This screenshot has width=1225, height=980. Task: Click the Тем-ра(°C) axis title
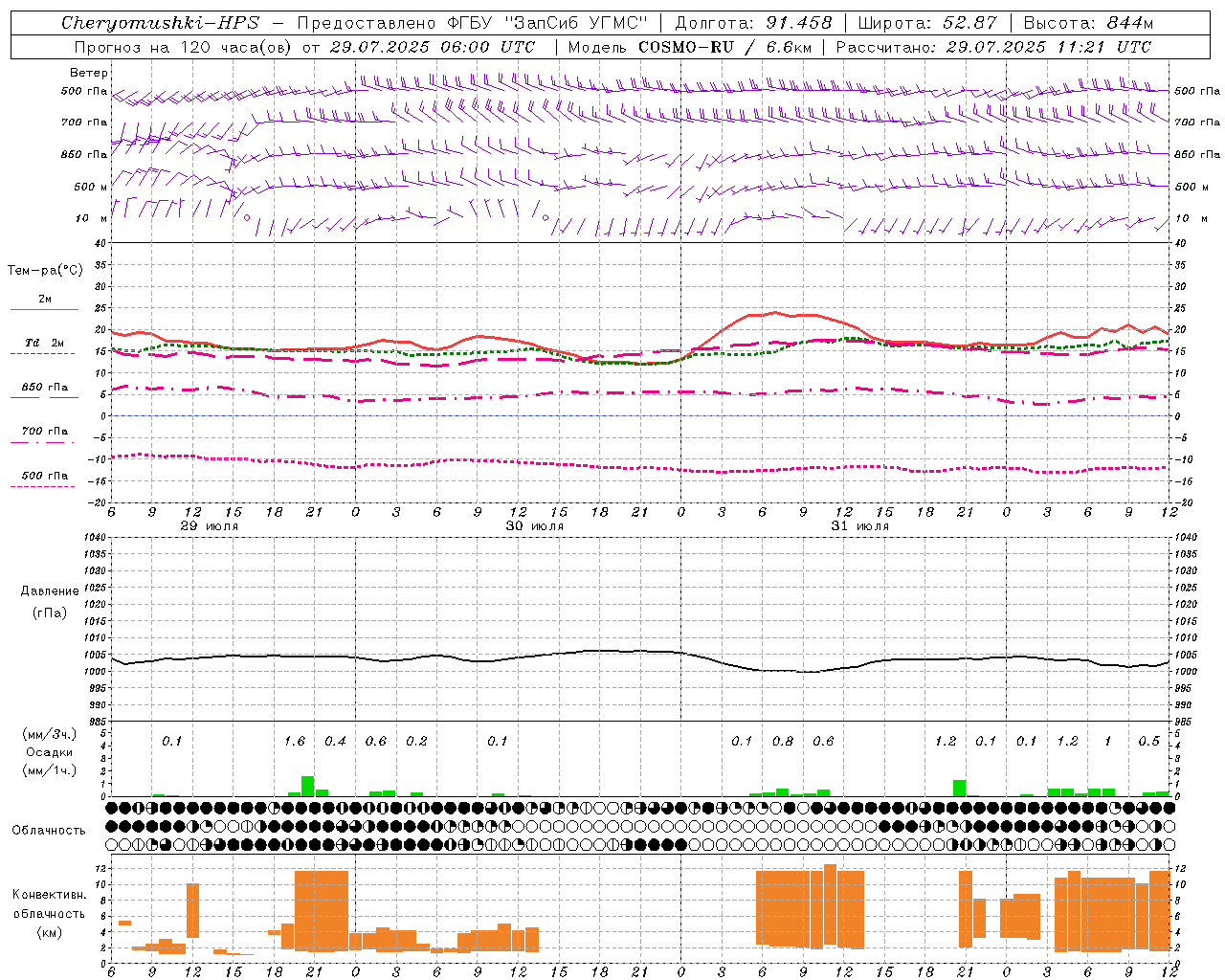pos(45,271)
